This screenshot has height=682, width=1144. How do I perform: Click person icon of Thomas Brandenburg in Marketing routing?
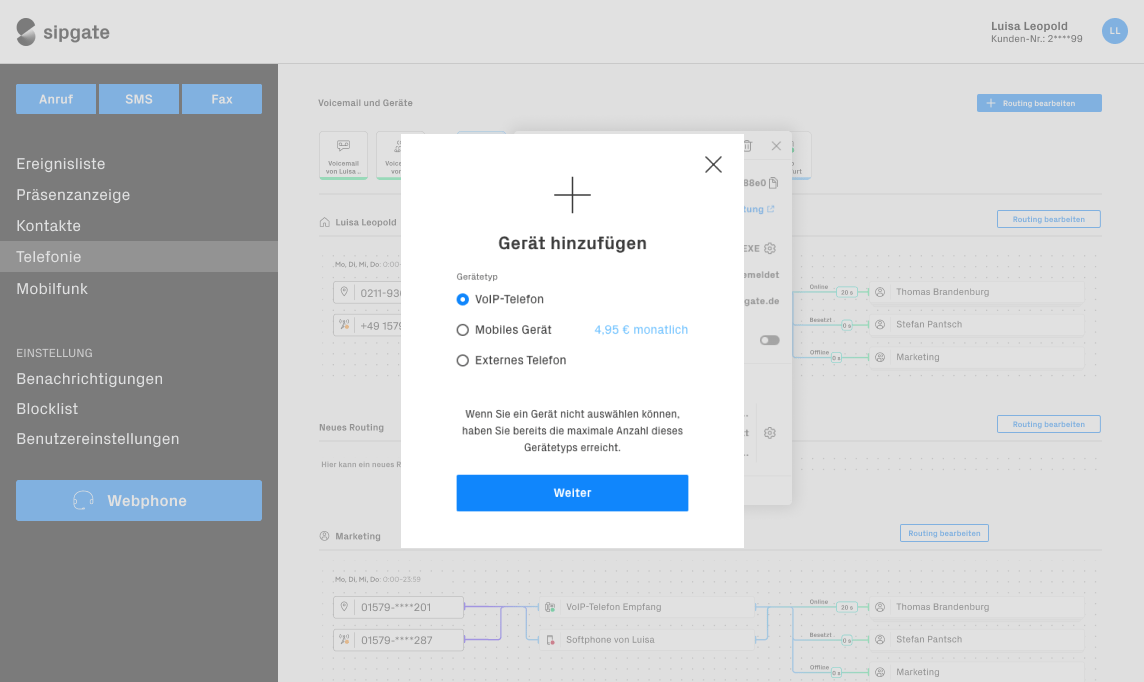point(880,607)
